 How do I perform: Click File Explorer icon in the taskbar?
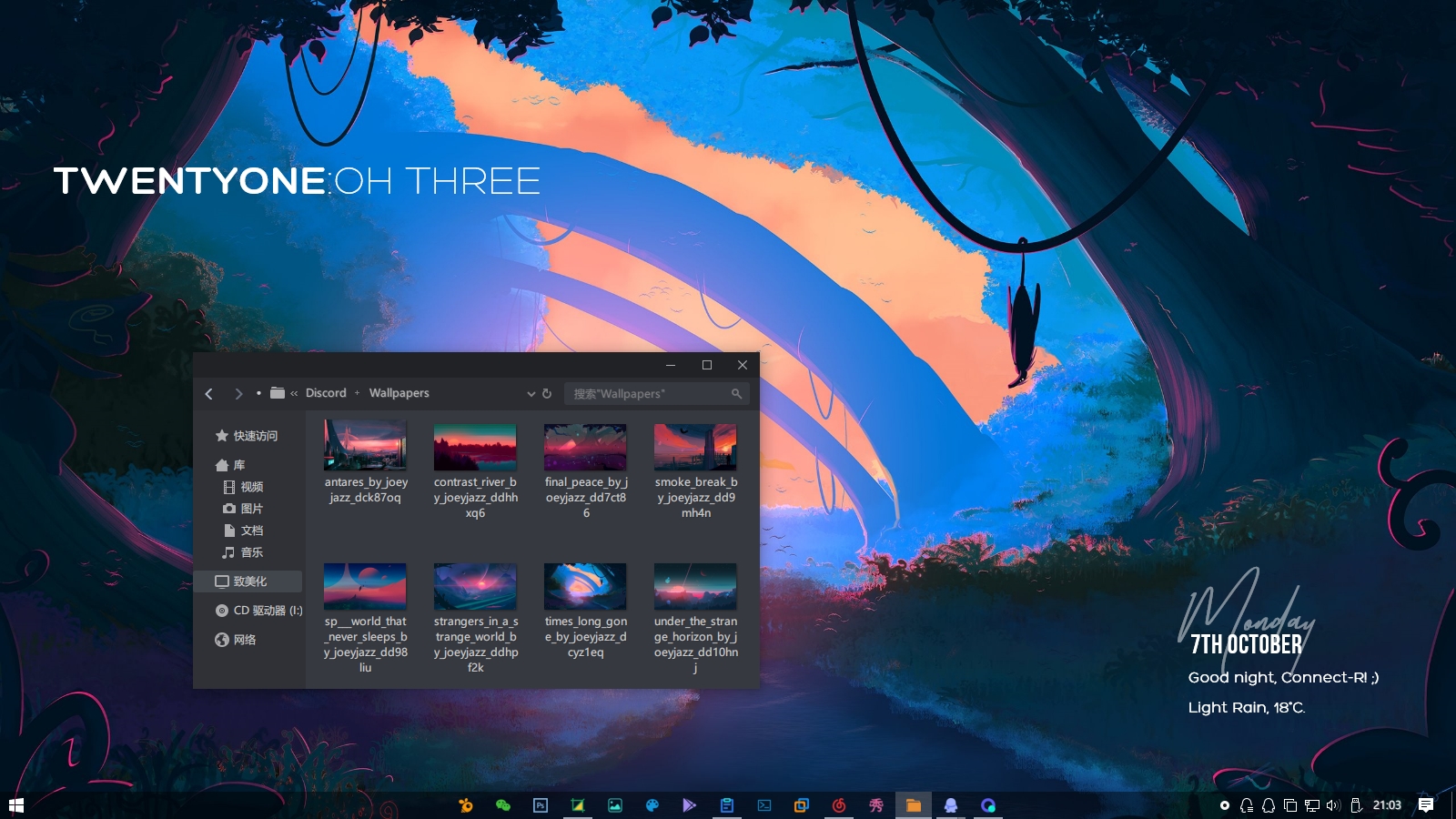[x=914, y=805]
